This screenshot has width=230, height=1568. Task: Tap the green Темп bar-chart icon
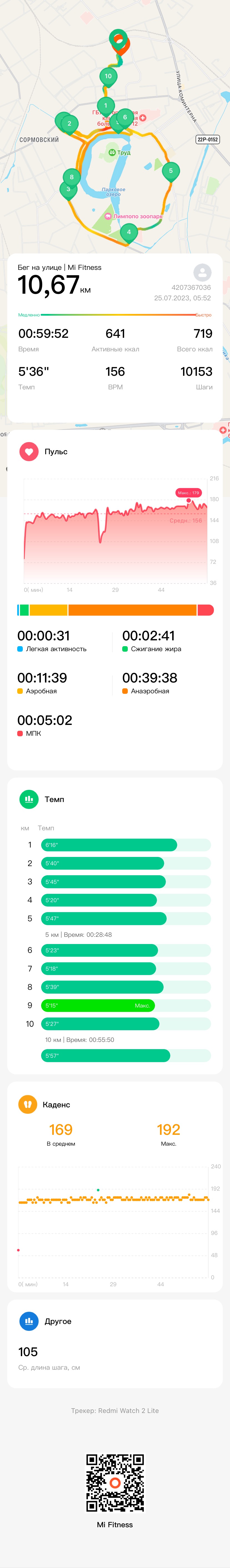coord(29,799)
